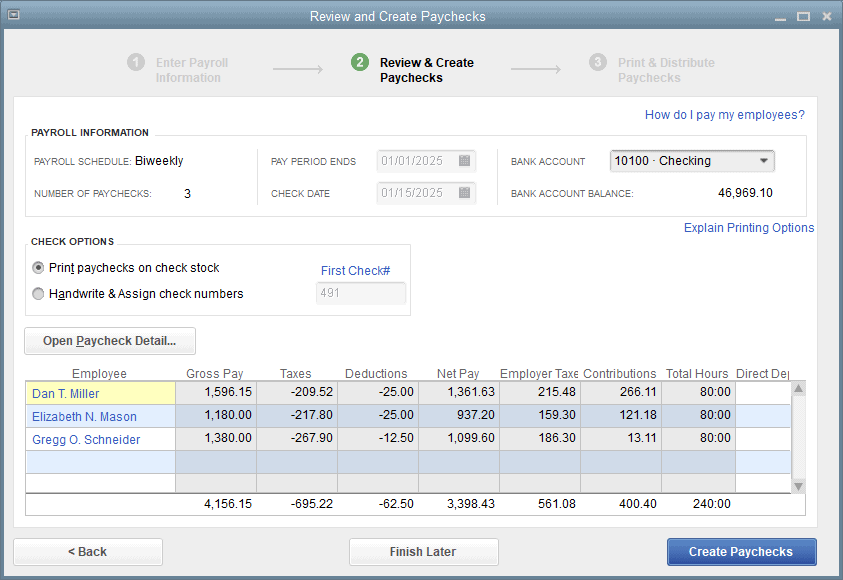Select gross pay cell 1,596.15
843x580 pixels.
(x=216, y=392)
